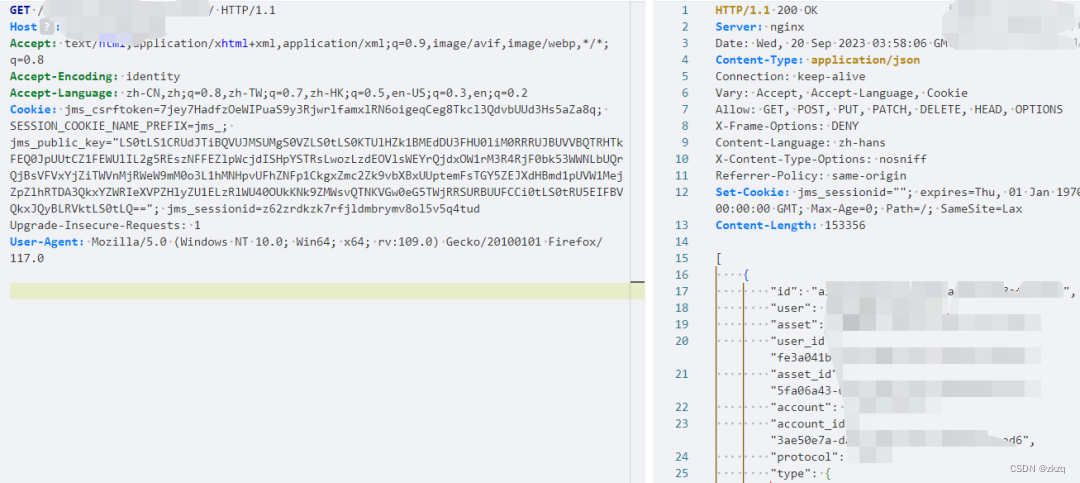Click line number 16 in response gutter
Image resolution: width=1080 pixels, height=483 pixels.
pyautogui.click(x=682, y=275)
